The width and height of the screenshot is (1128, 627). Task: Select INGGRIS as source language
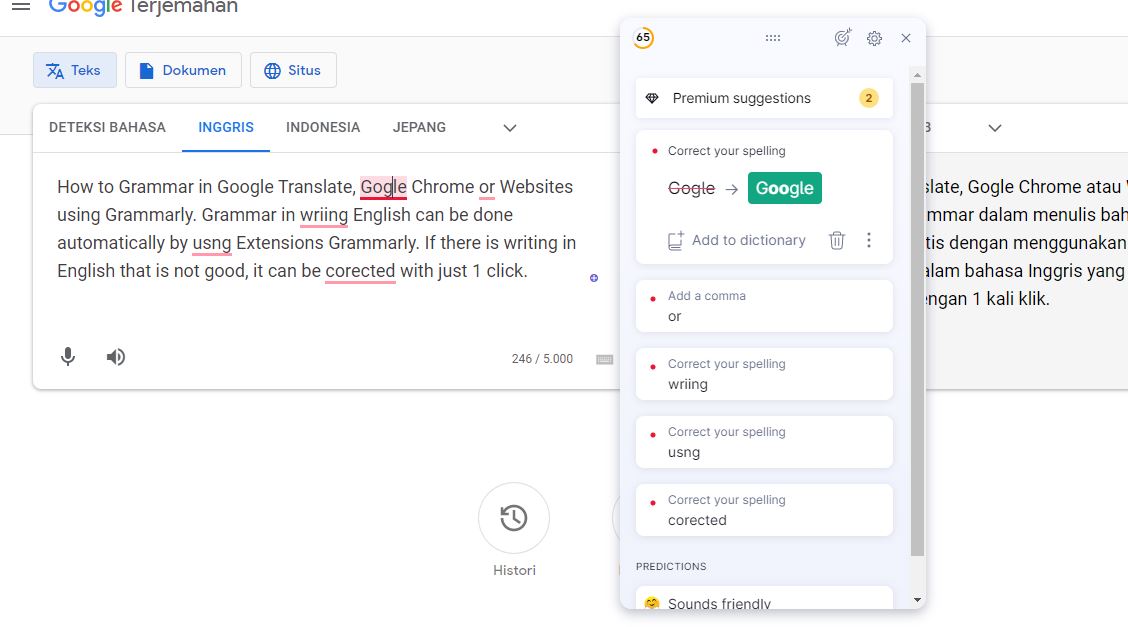pyautogui.click(x=226, y=127)
